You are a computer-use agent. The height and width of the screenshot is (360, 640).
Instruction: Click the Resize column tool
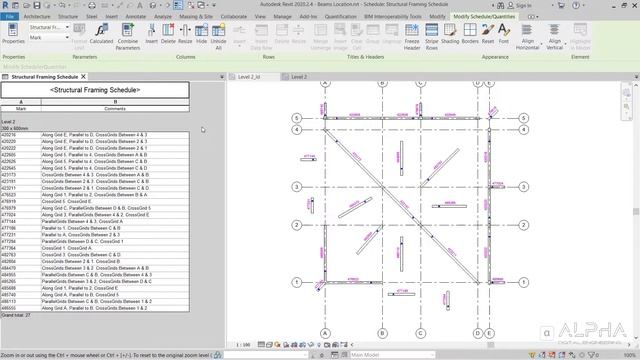tap(185, 33)
